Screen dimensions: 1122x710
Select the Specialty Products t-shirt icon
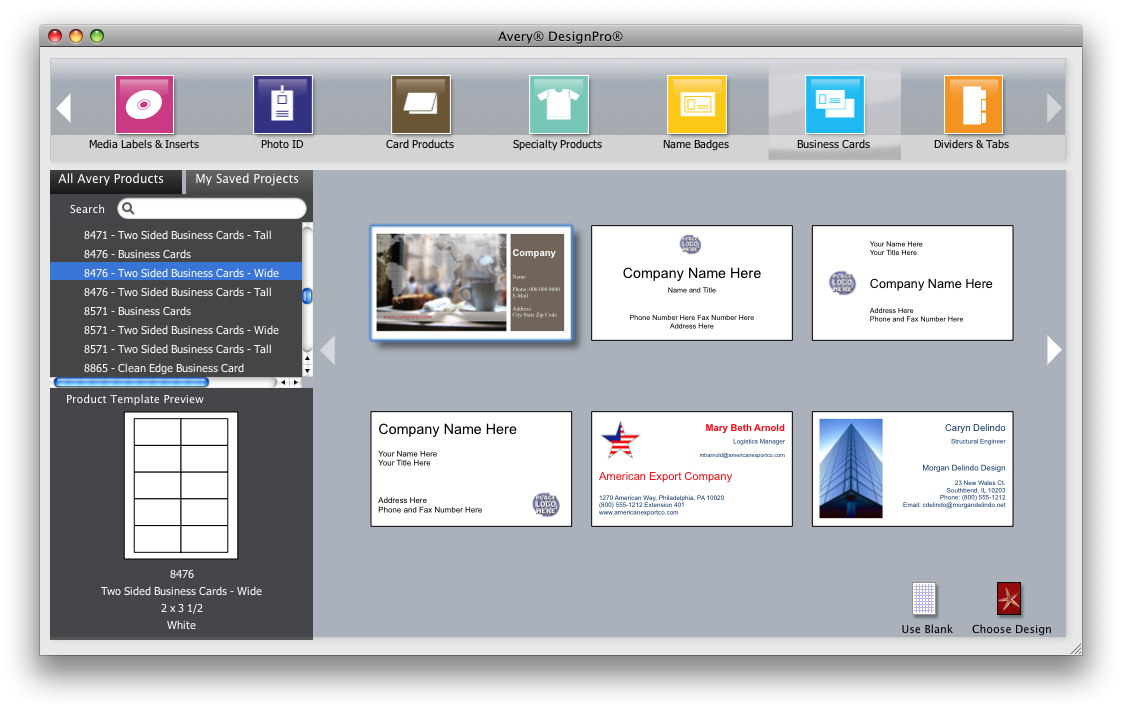tap(558, 105)
